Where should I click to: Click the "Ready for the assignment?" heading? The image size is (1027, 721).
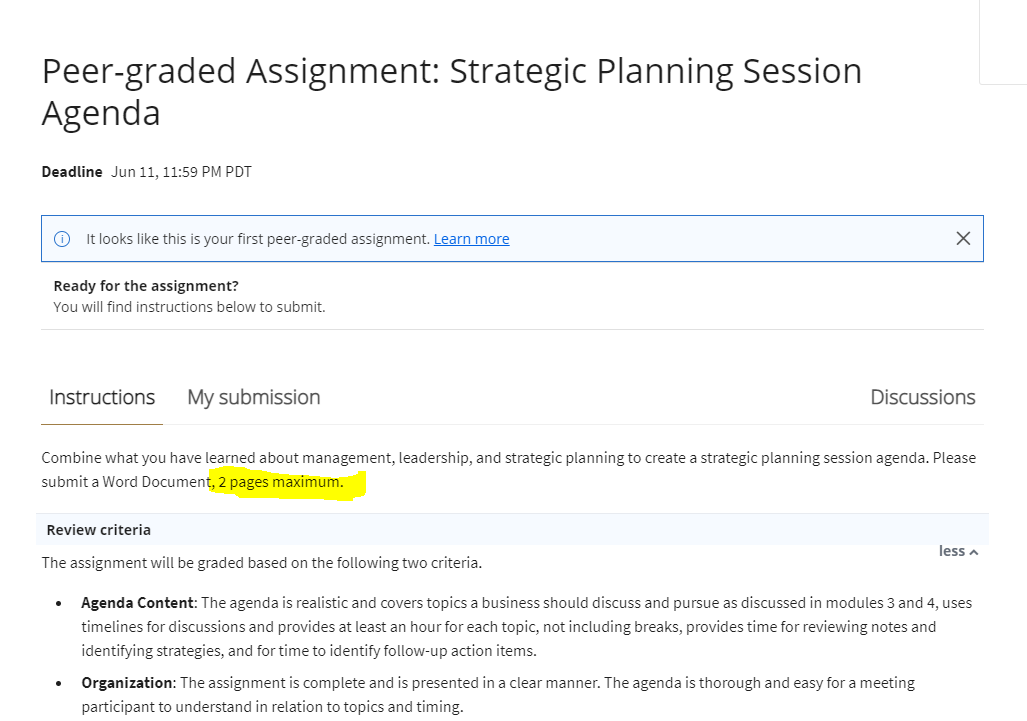145,285
